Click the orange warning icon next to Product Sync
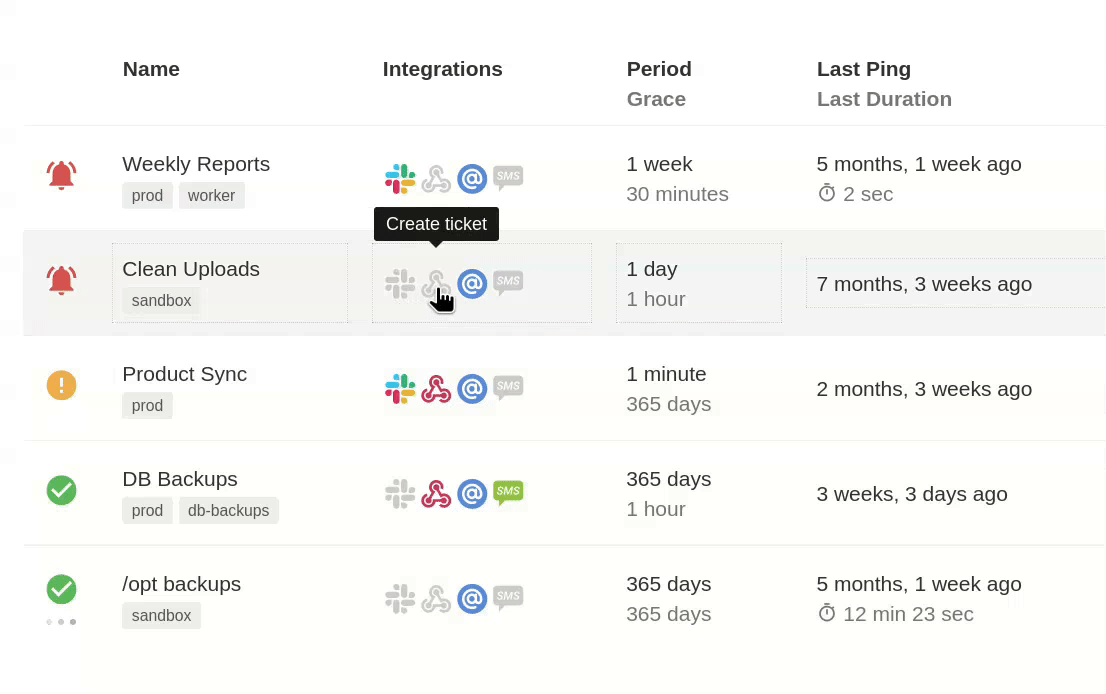Image resolution: width=1106 pixels, height=694 pixels. [x=61, y=385]
